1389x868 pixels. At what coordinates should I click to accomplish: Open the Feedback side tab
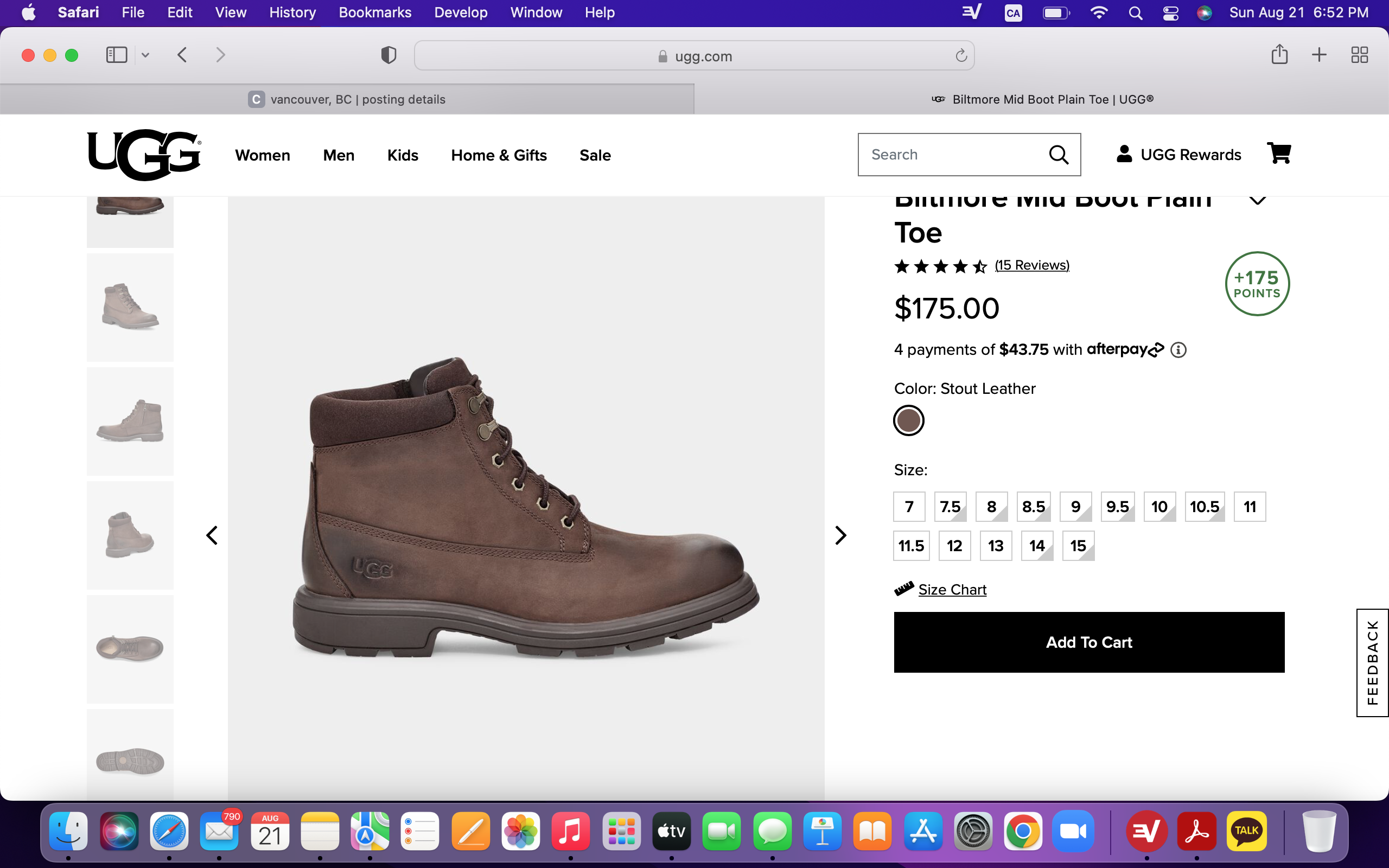click(x=1372, y=662)
